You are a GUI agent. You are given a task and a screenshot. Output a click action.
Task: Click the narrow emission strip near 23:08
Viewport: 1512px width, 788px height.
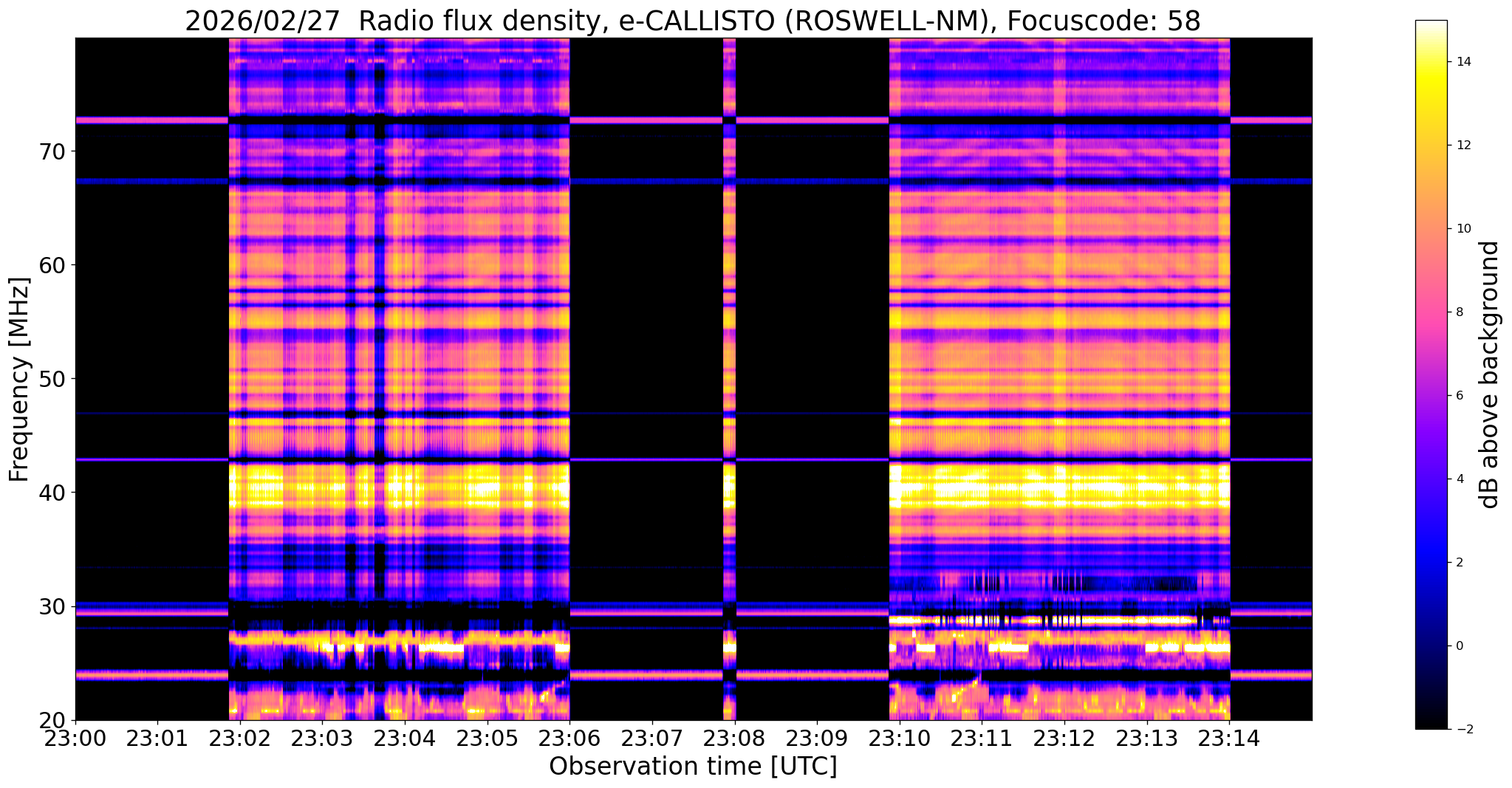pos(729,379)
